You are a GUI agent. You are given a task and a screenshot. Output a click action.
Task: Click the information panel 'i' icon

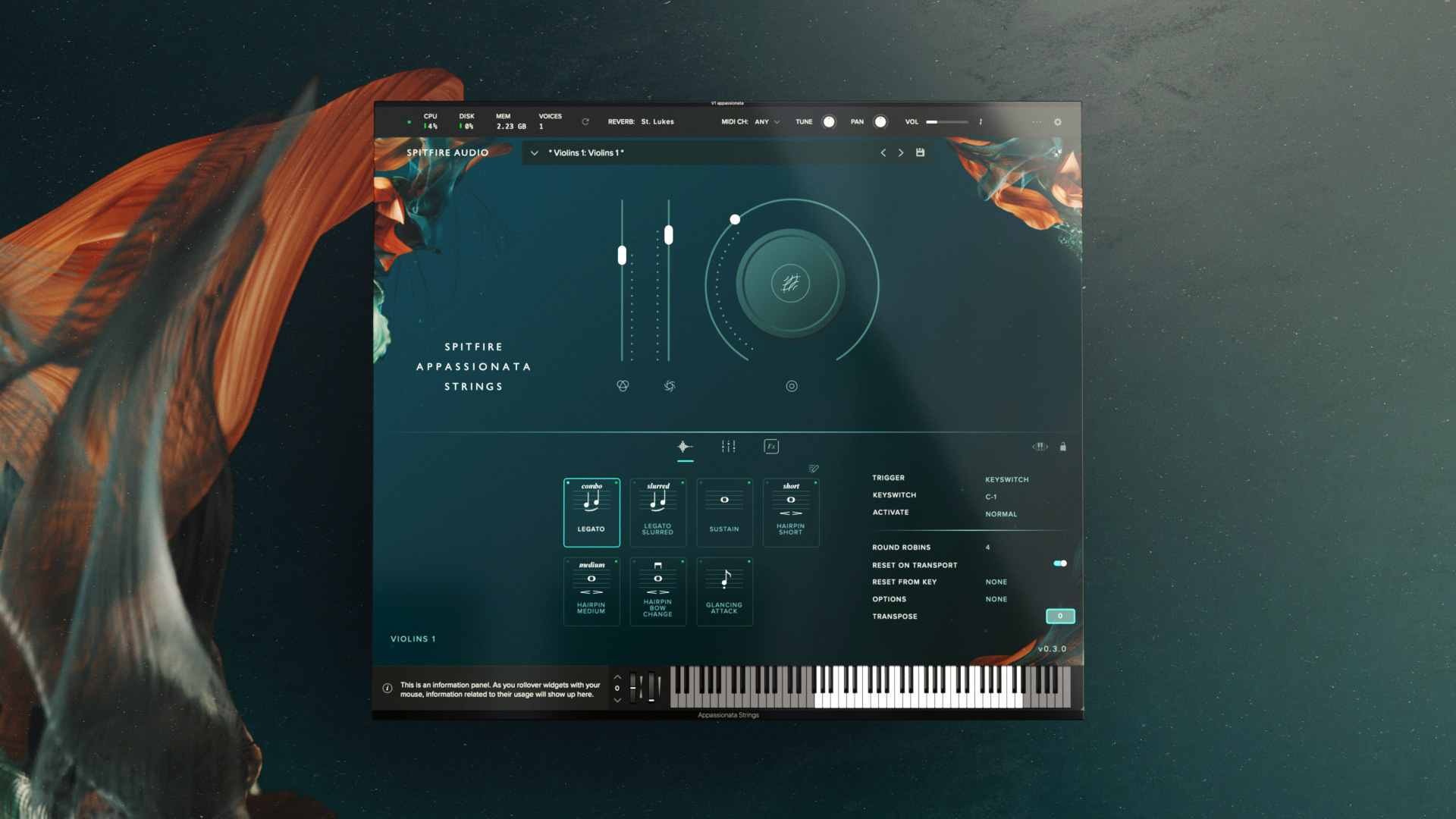coord(388,689)
